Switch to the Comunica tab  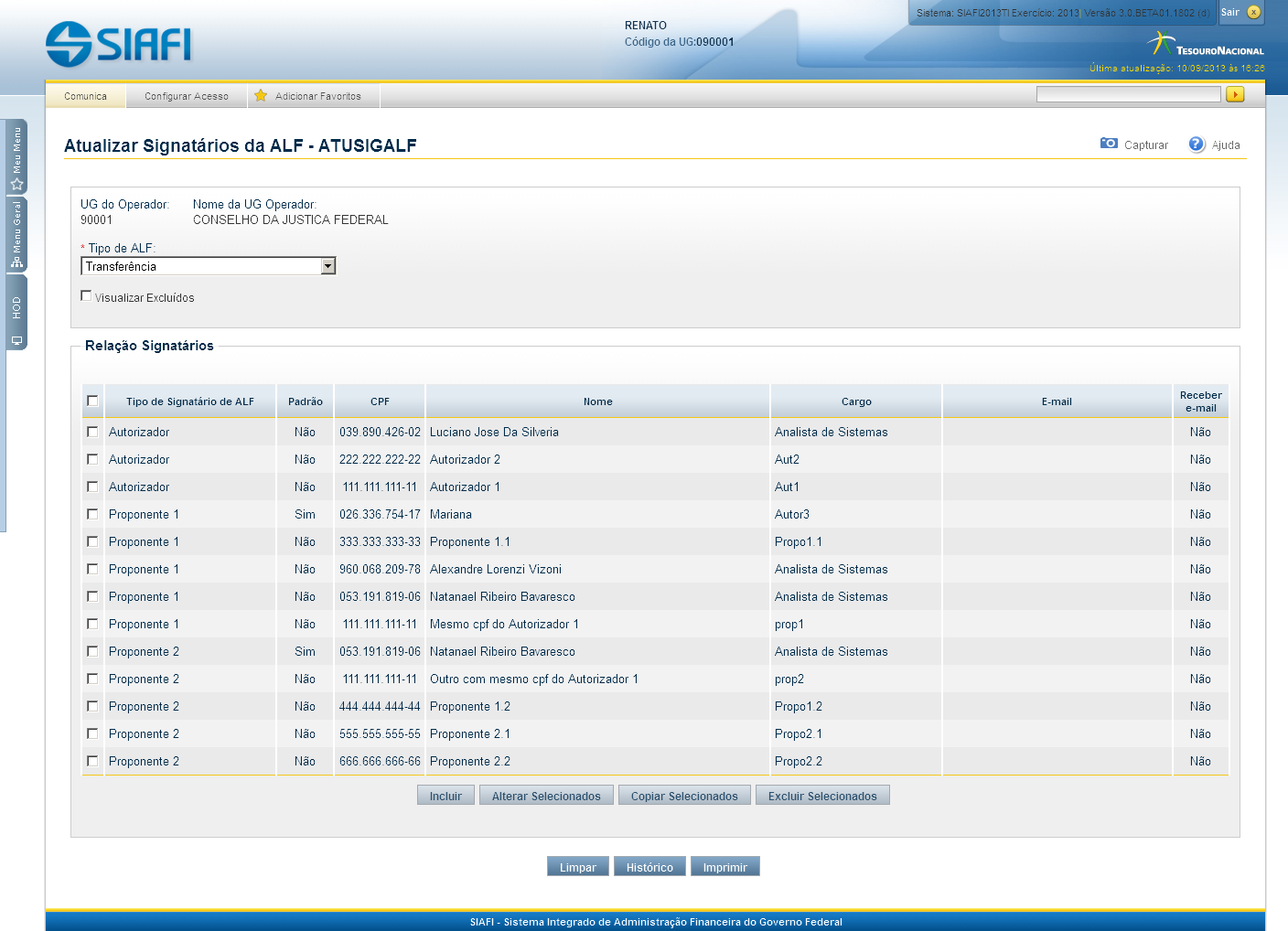click(x=86, y=96)
